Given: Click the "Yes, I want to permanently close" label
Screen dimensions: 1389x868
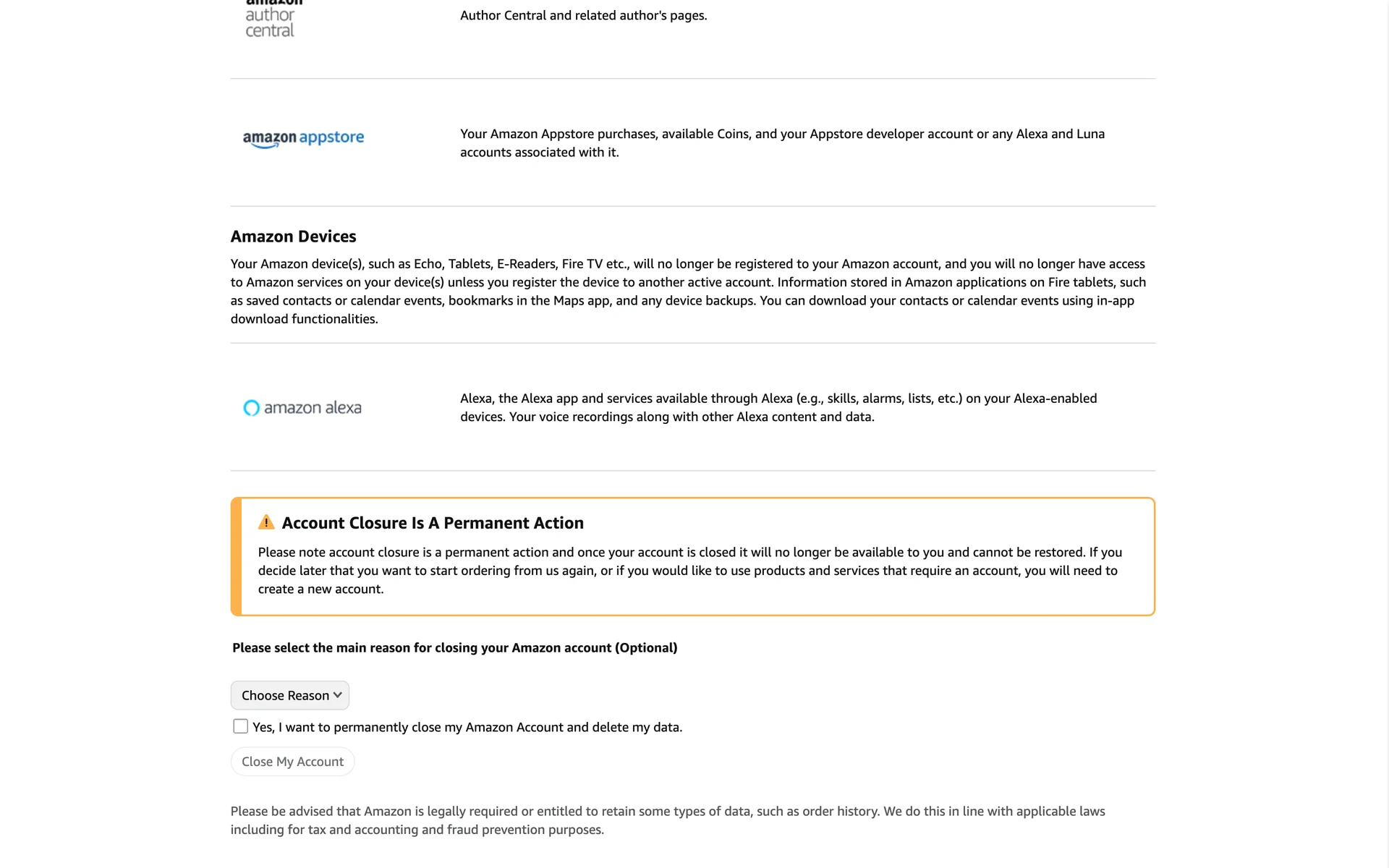Looking at the screenshot, I should (x=467, y=727).
